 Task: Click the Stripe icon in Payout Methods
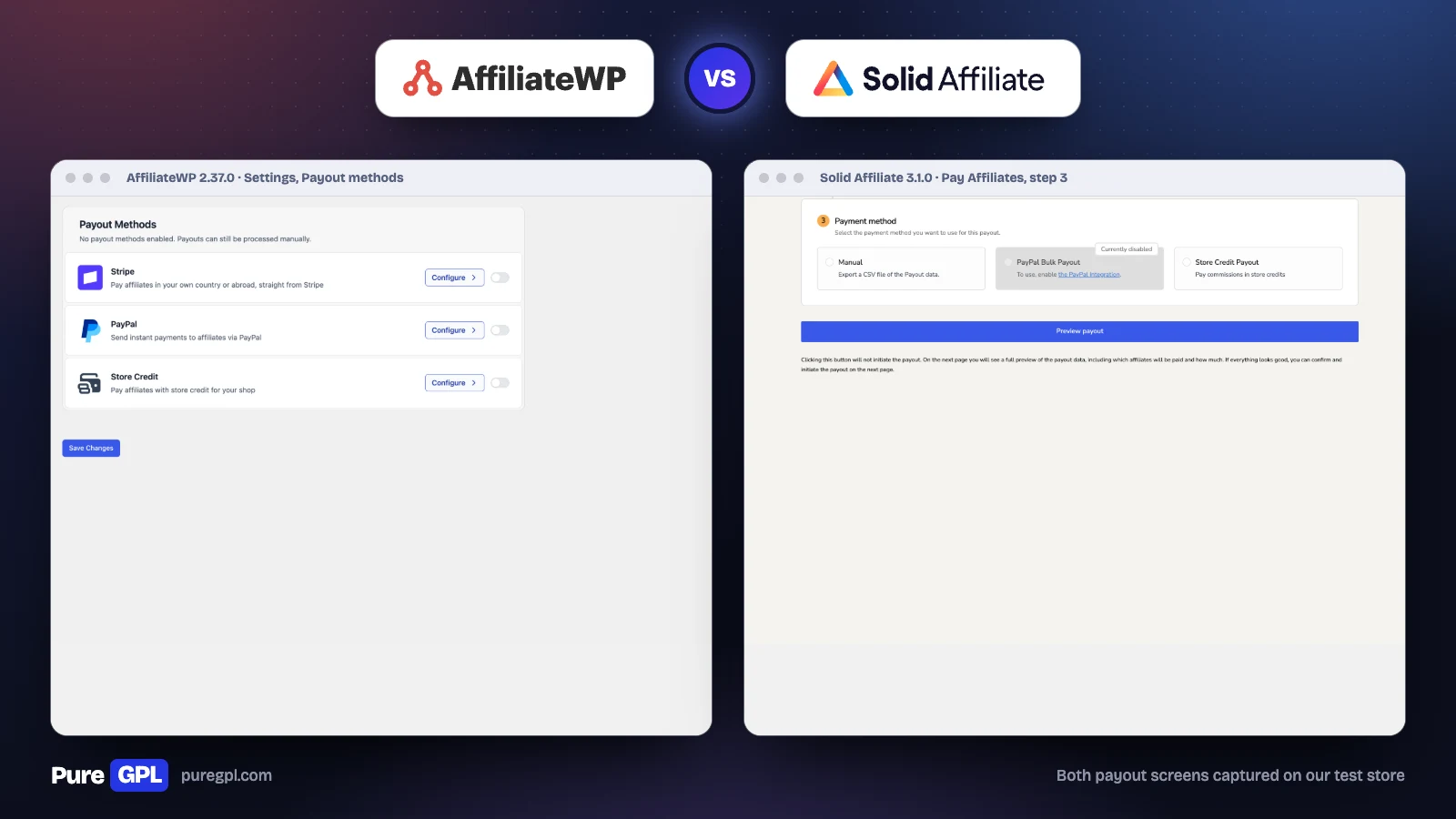pos(90,278)
